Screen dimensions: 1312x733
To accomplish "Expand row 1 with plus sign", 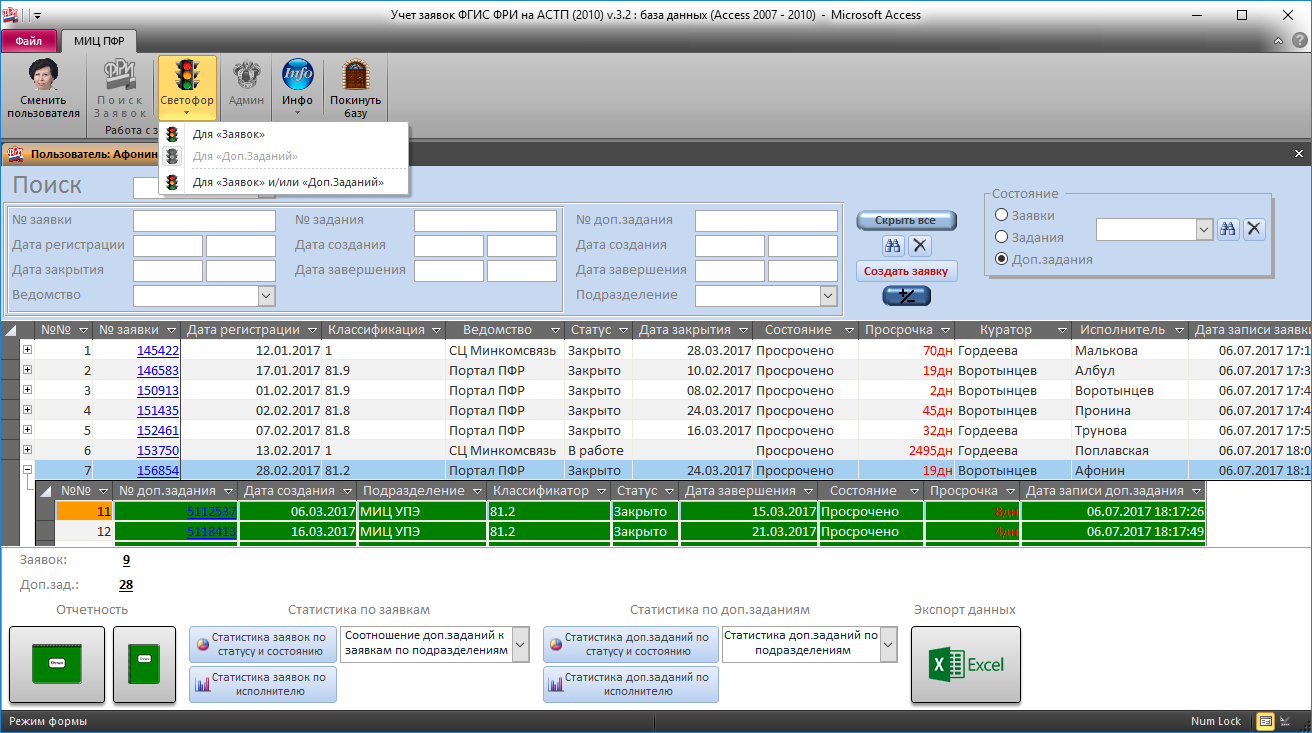I will pos(27,350).
